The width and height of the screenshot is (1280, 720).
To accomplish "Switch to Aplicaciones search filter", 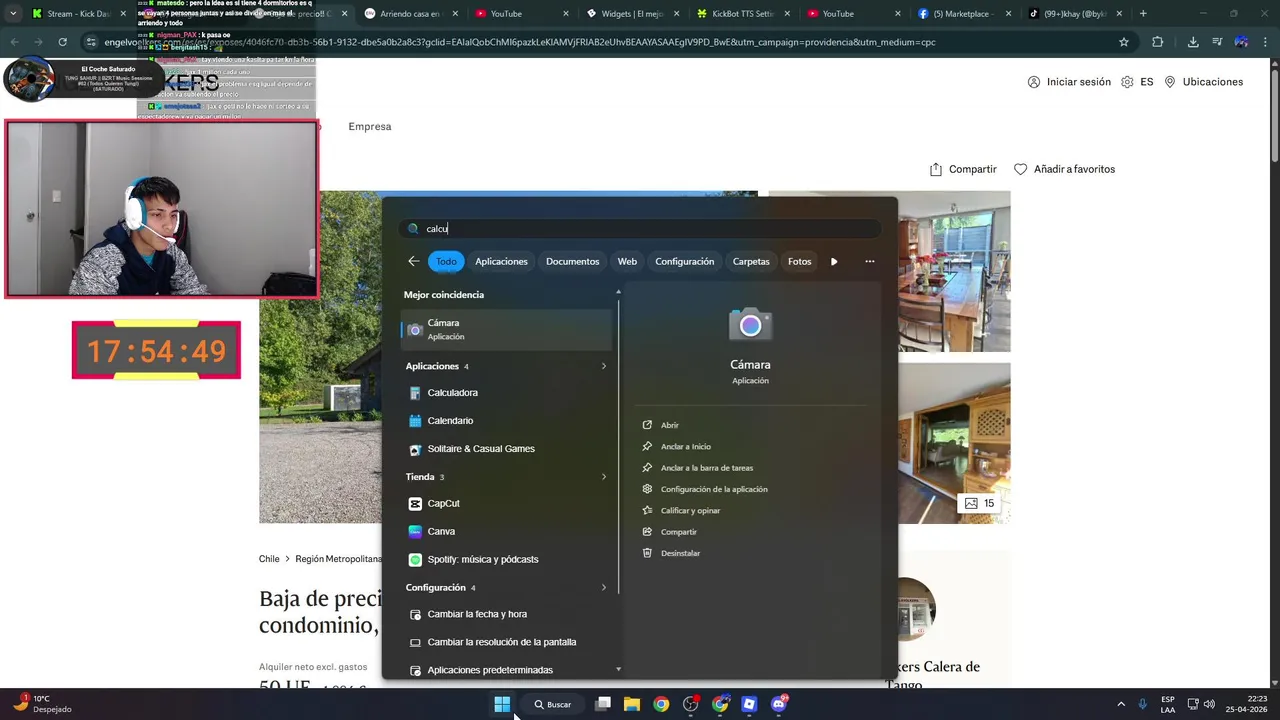I will (x=501, y=261).
